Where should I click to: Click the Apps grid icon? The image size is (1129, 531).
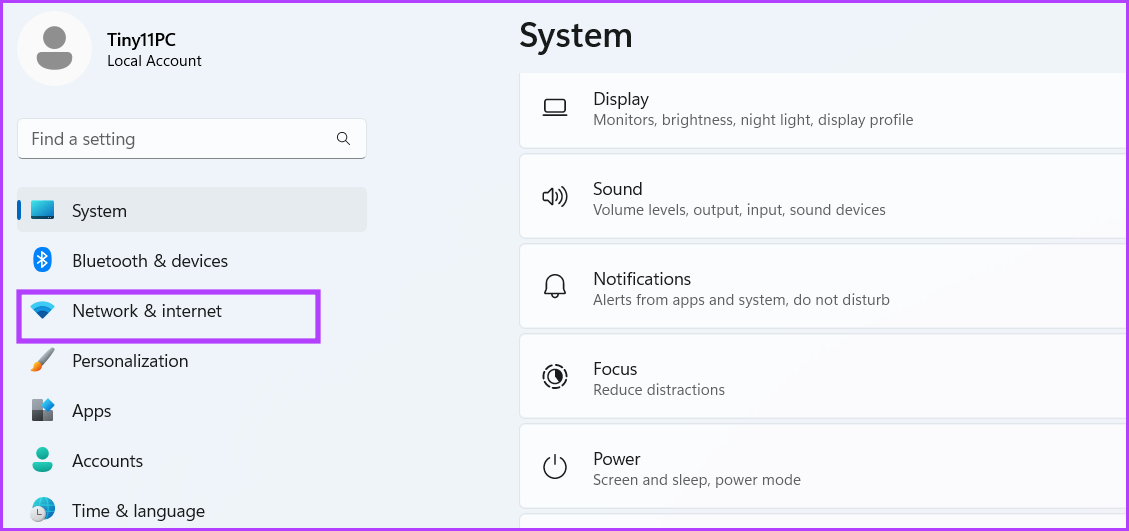pos(42,410)
